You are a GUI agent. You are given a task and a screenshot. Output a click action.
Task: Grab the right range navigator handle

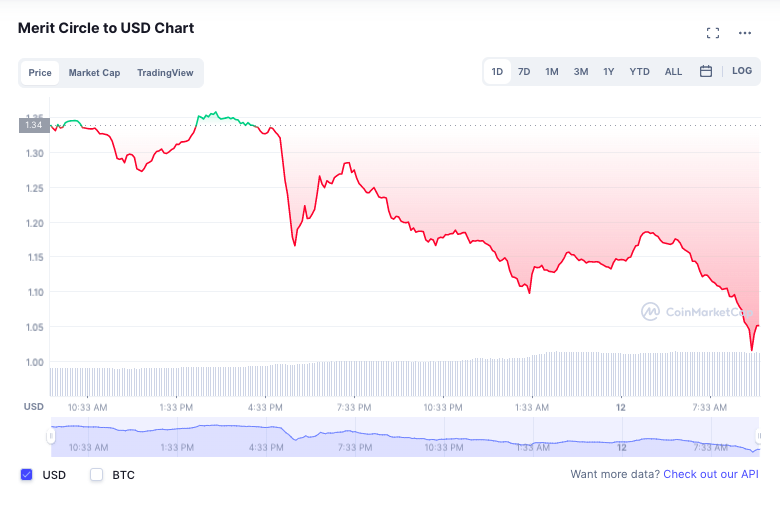pyautogui.click(x=759, y=436)
